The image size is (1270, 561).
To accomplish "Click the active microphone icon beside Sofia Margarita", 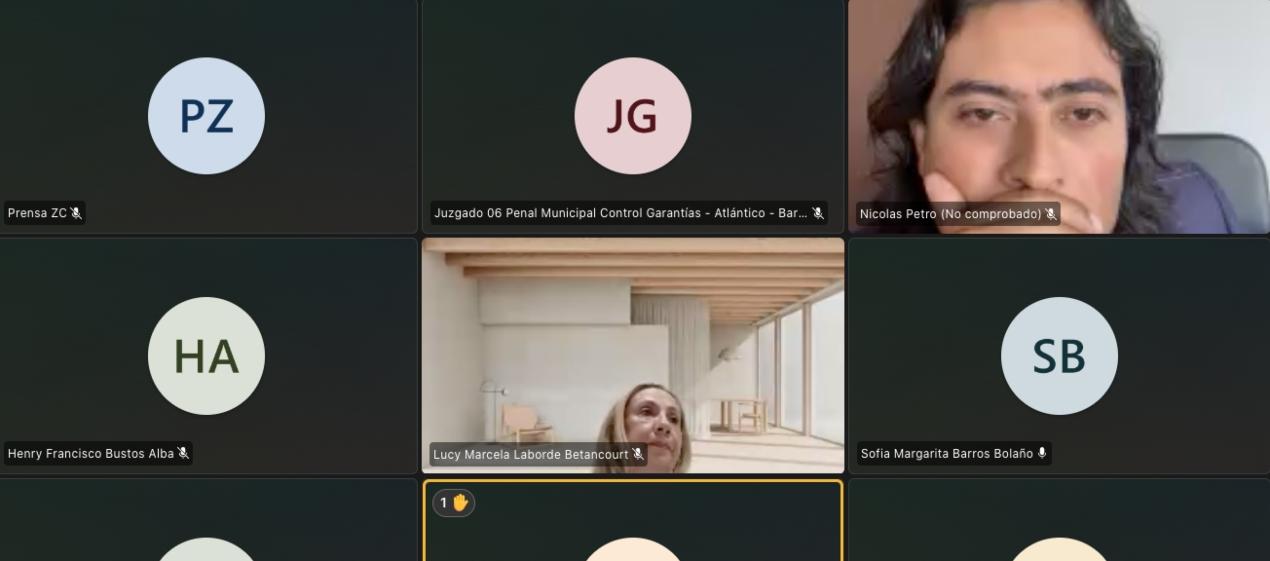I will point(1042,454).
